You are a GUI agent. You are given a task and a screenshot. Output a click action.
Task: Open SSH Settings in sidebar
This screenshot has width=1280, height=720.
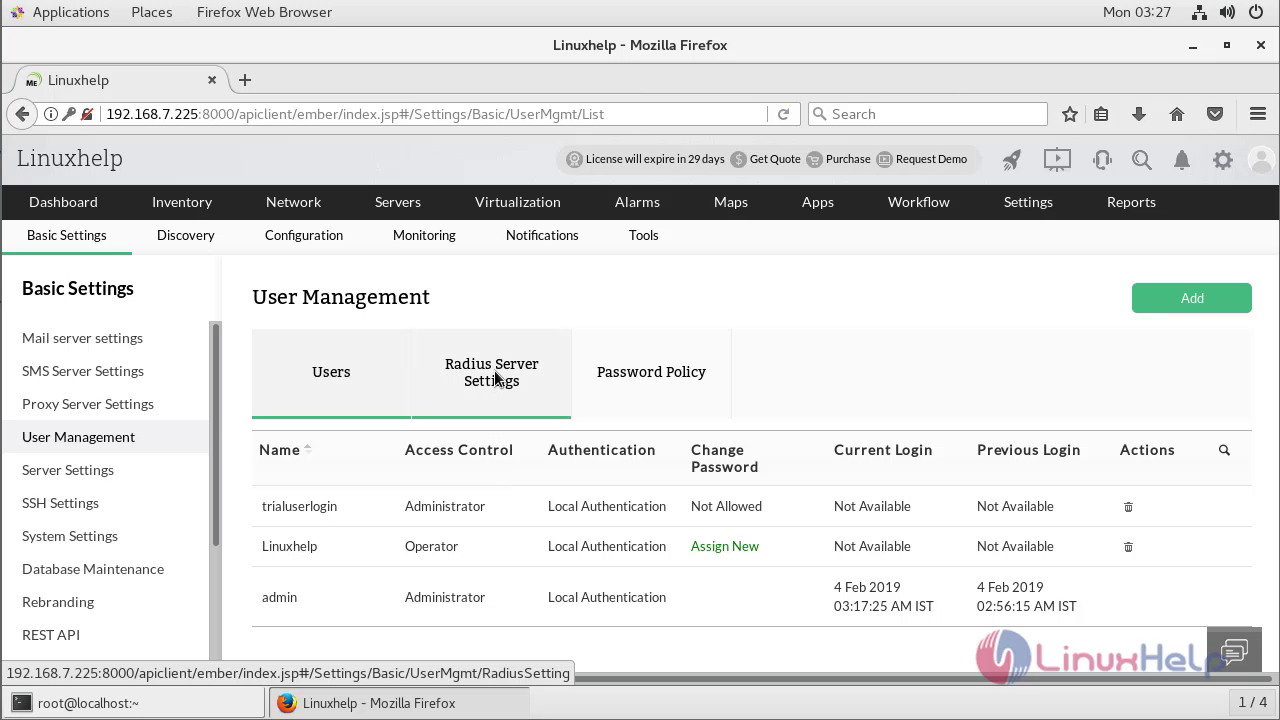60,503
